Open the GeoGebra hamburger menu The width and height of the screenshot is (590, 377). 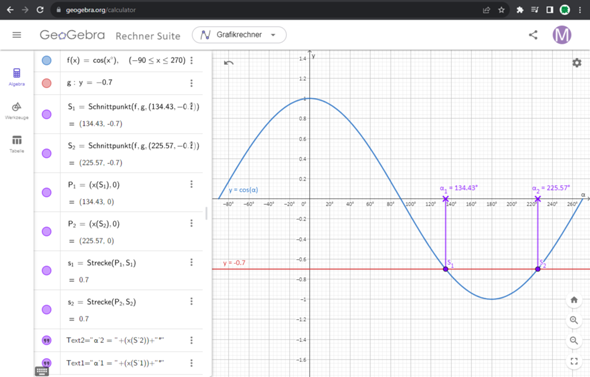tap(17, 35)
